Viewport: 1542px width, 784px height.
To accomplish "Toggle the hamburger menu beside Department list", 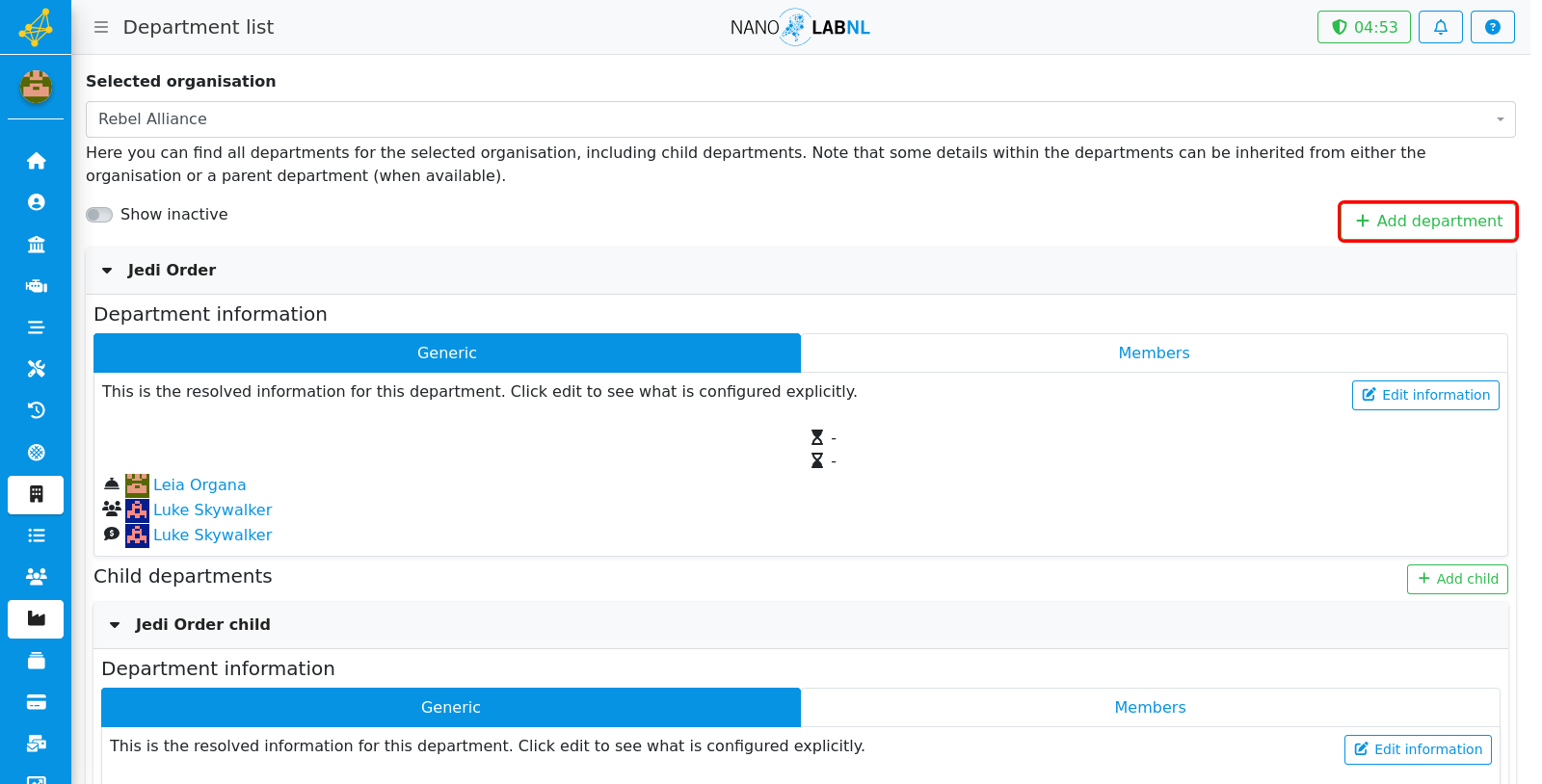I will pos(101,27).
